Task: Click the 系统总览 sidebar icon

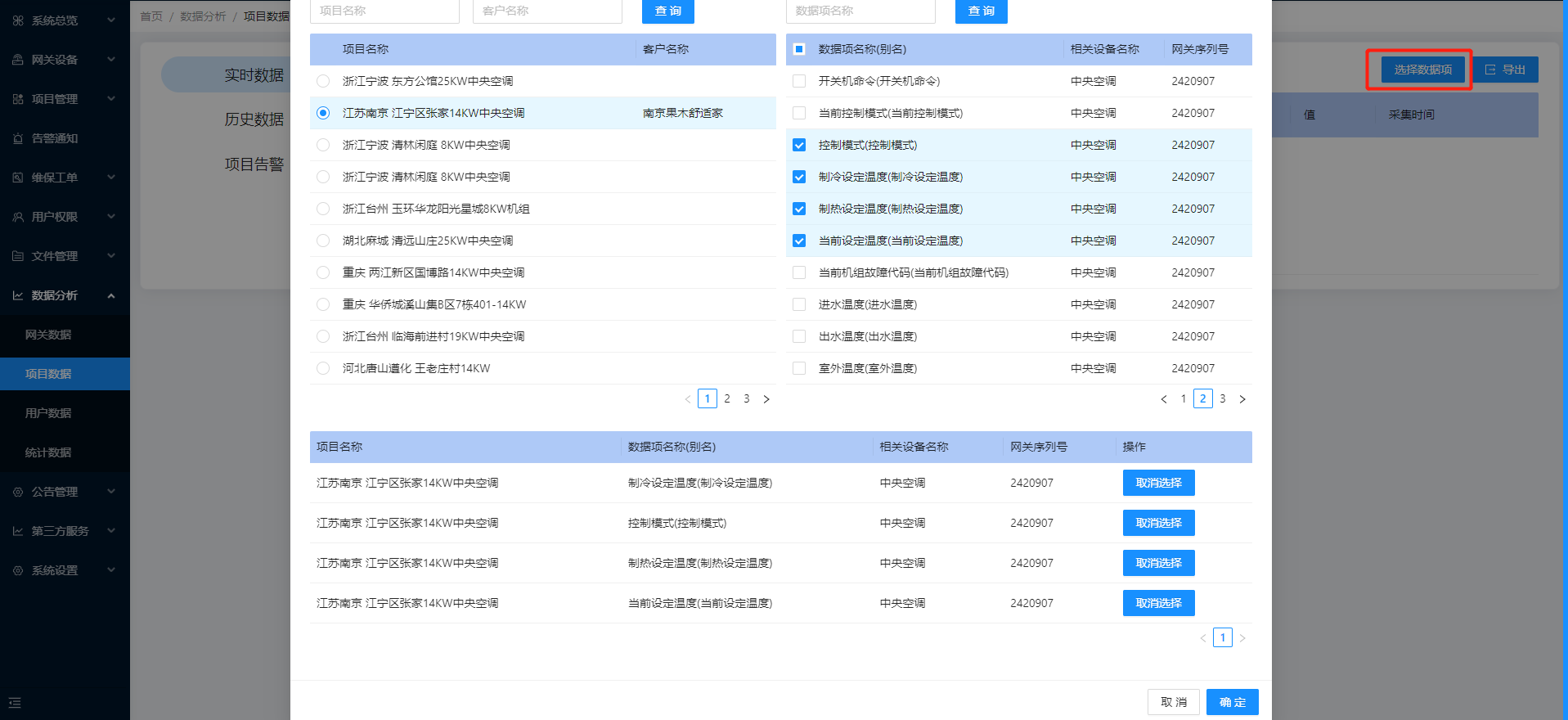Action: pyautogui.click(x=18, y=20)
